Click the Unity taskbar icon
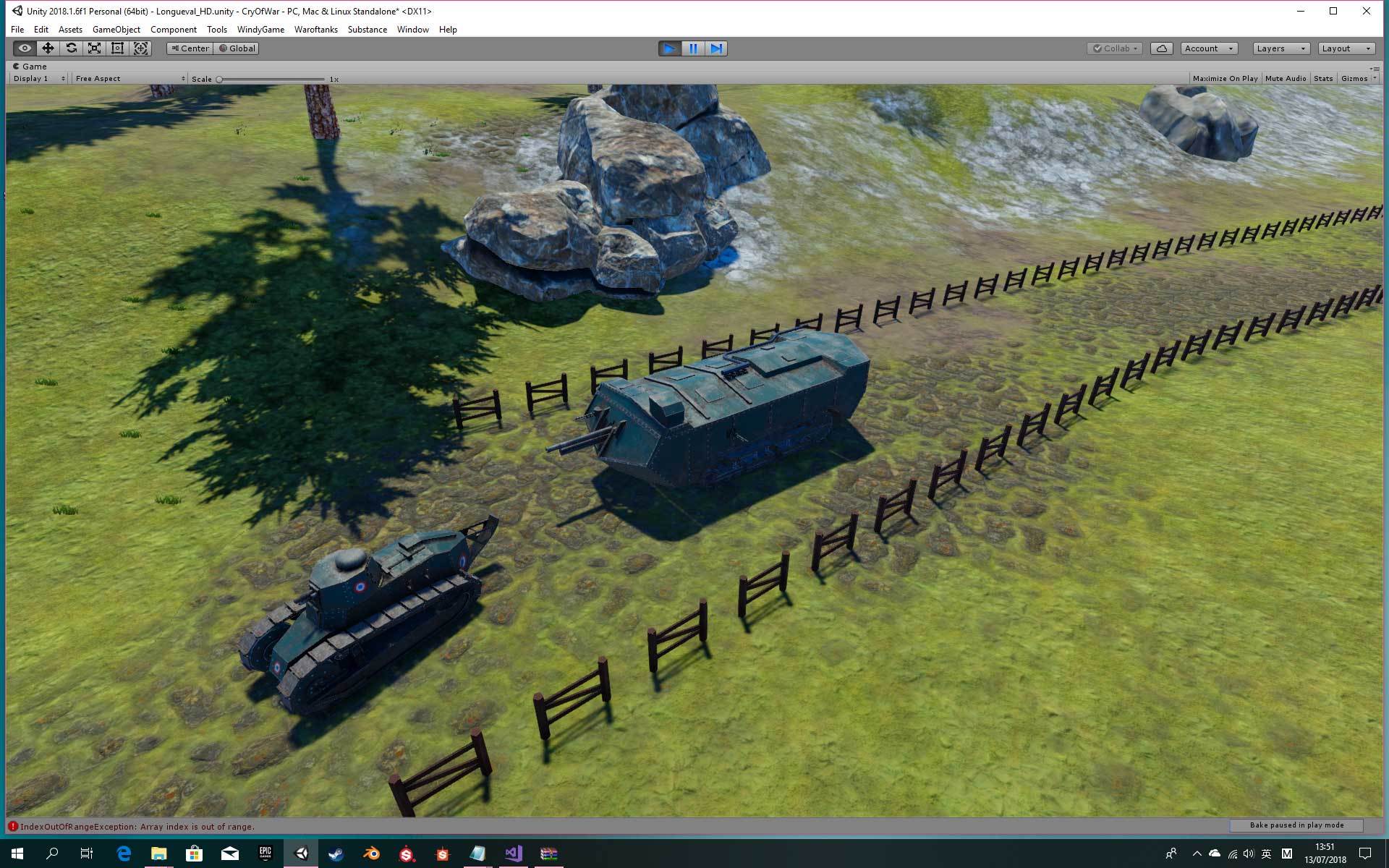 pyautogui.click(x=301, y=854)
